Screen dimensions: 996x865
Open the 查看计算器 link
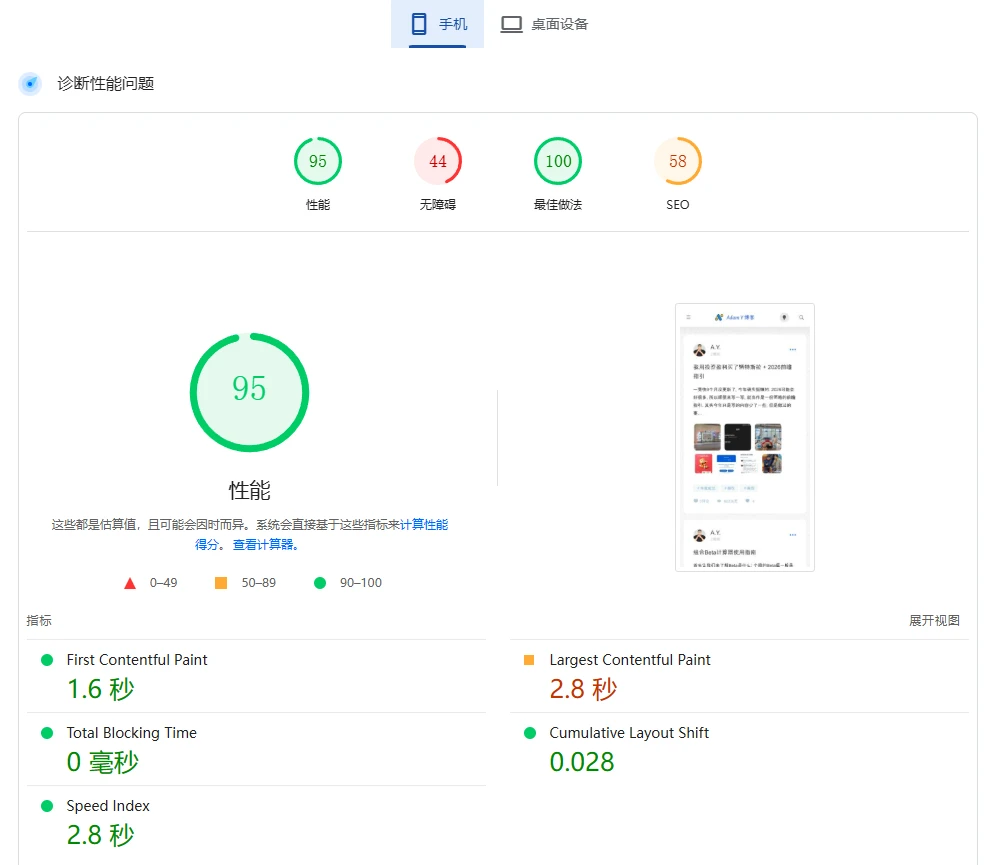[x=264, y=545]
